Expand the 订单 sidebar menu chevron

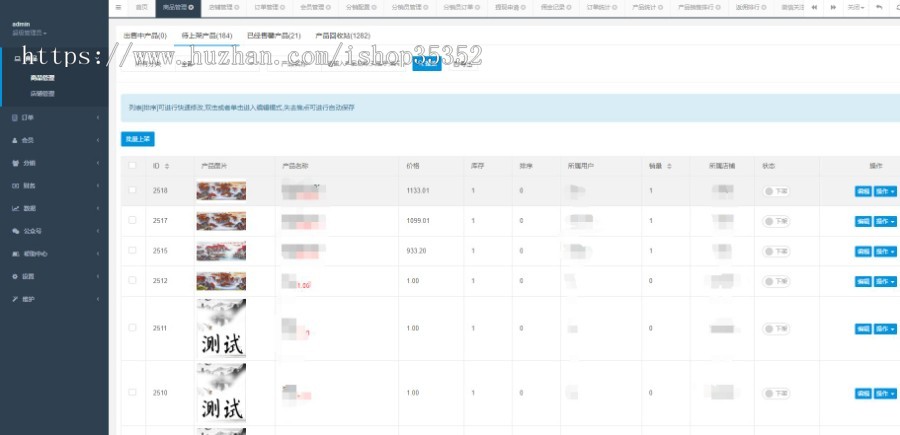tap(98, 118)
